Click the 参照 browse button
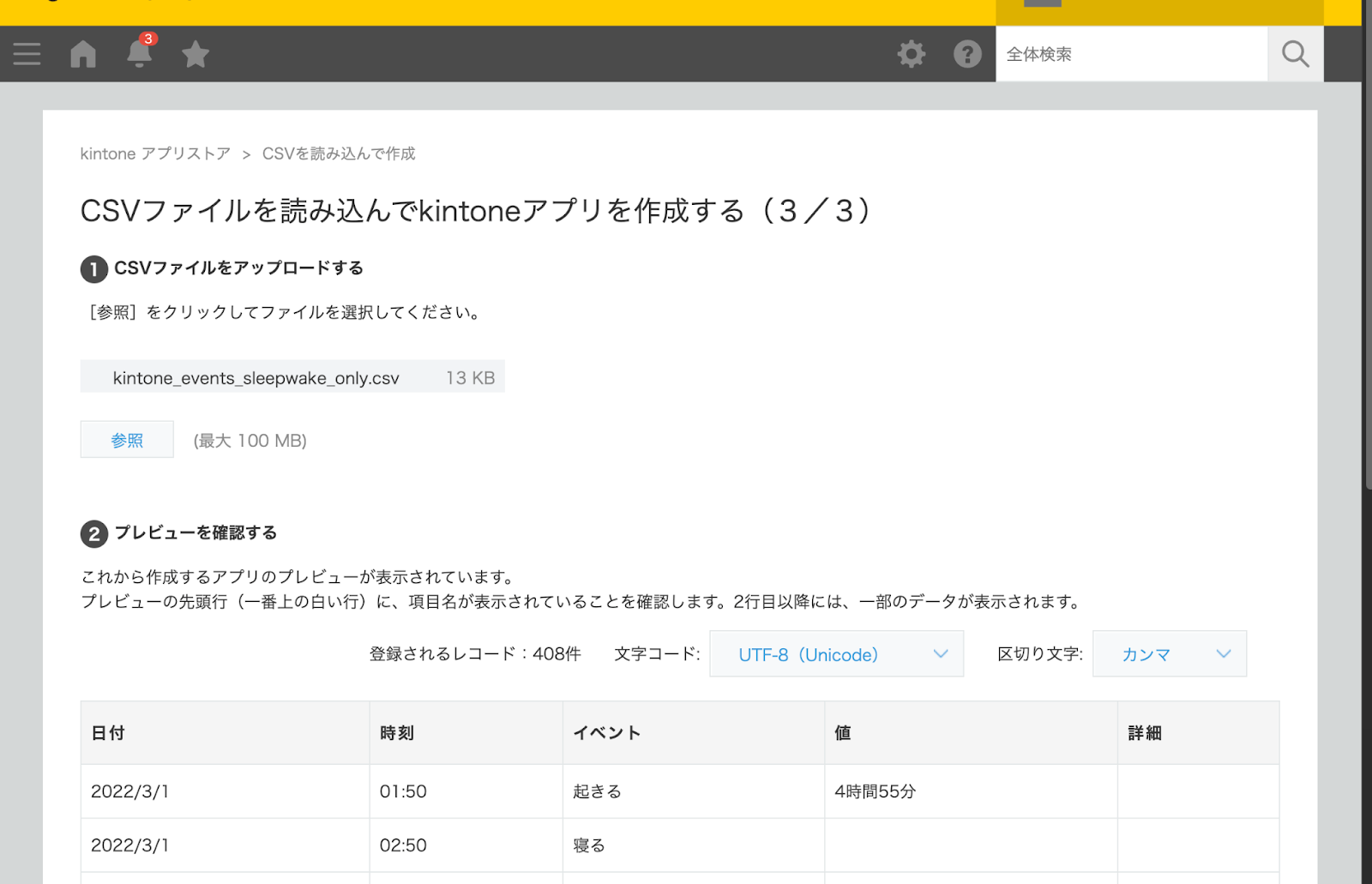 coord(127,440)
